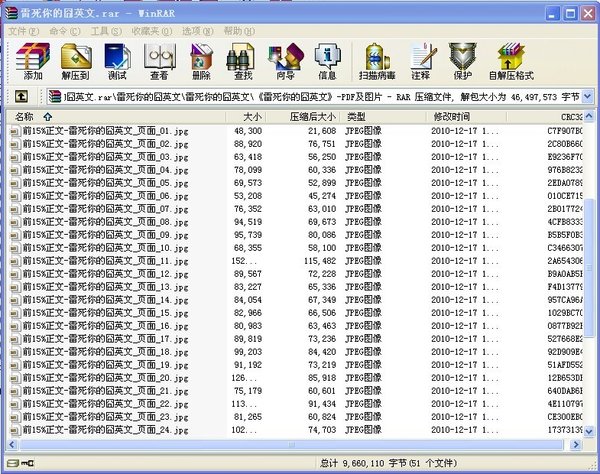Select file 页面_08.jpg name text
This screenshot has height=474, width=600.
point(106,222)
